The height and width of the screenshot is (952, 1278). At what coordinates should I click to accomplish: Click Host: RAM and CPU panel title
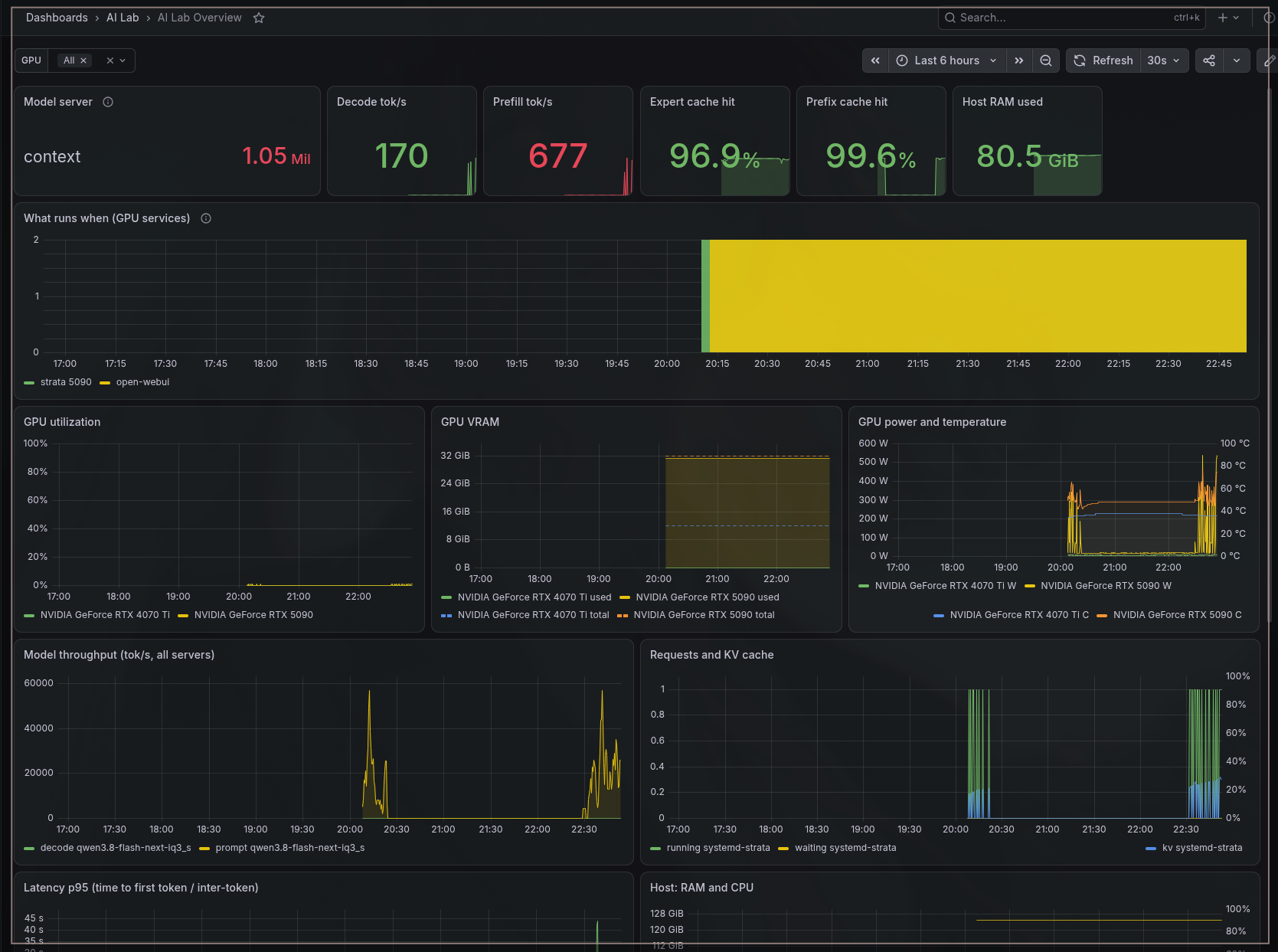point(701,888)
